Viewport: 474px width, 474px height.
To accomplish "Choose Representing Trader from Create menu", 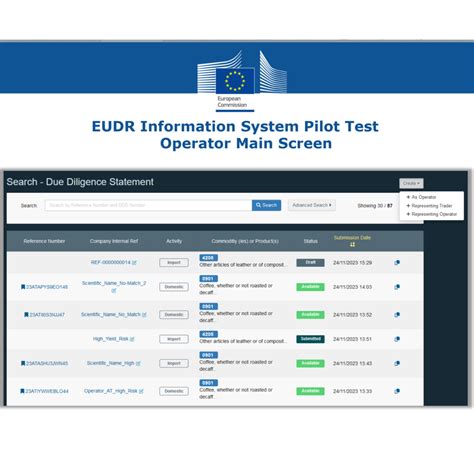I will pos(429,206).
